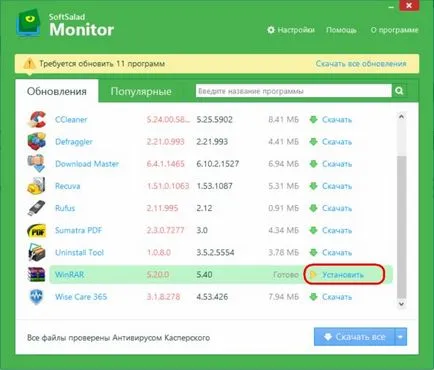Click the Скачать все button
Image resolution: width=434 pixels, height=370 pixels.
point(354,337)
